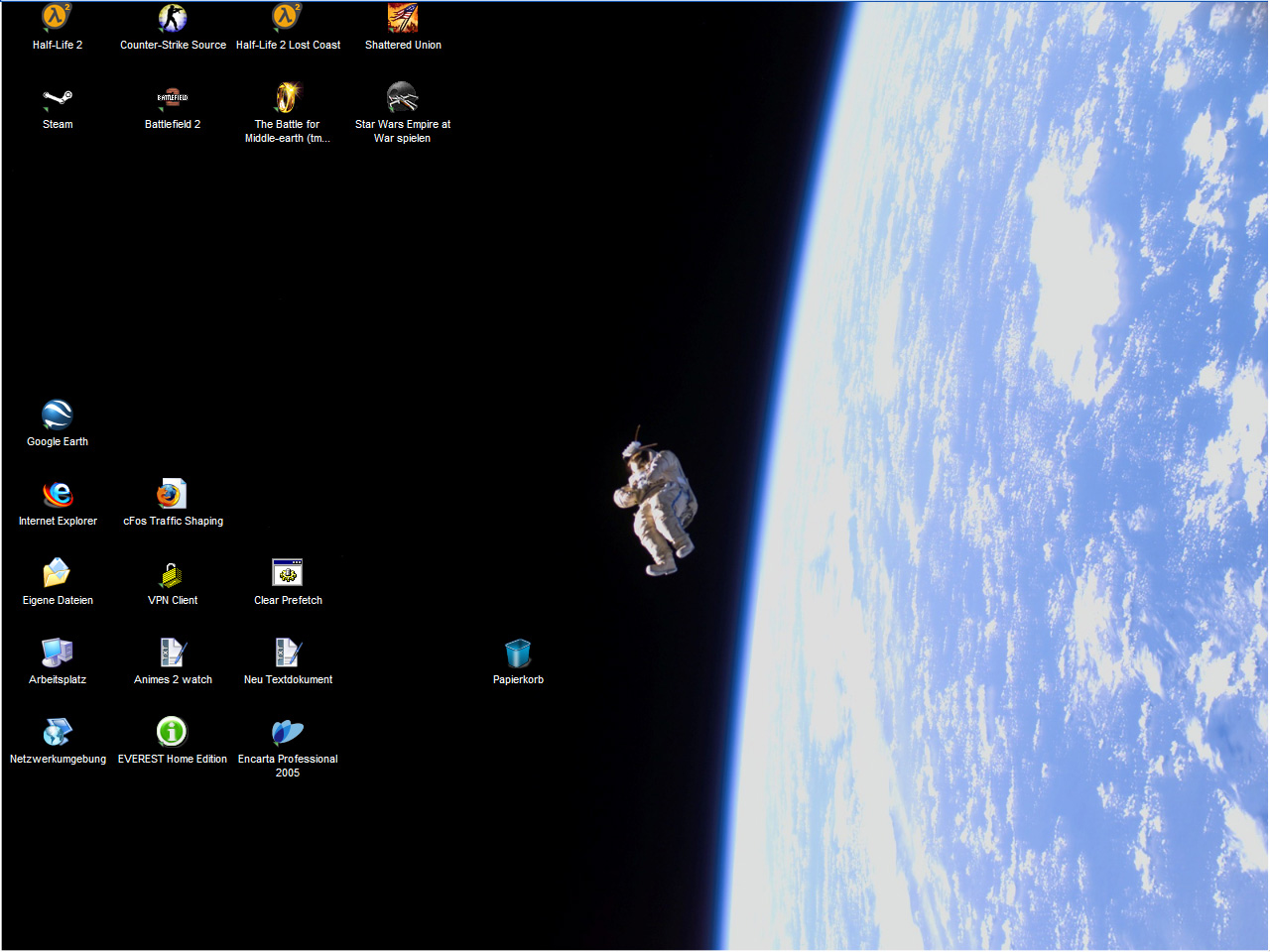
Task: Click the Eigene Dateien folder icon
Action: click(x=58, y=573)
